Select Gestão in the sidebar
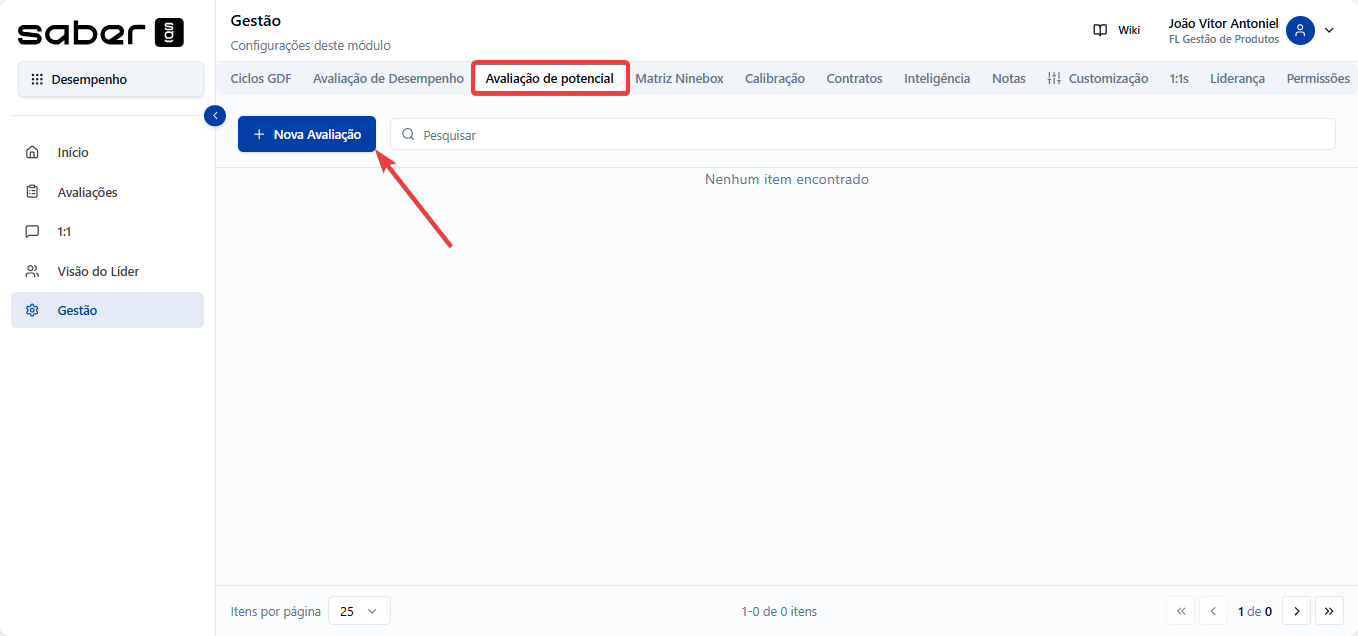The height and width of the screenshot is (636, 1358). point(77,310)
